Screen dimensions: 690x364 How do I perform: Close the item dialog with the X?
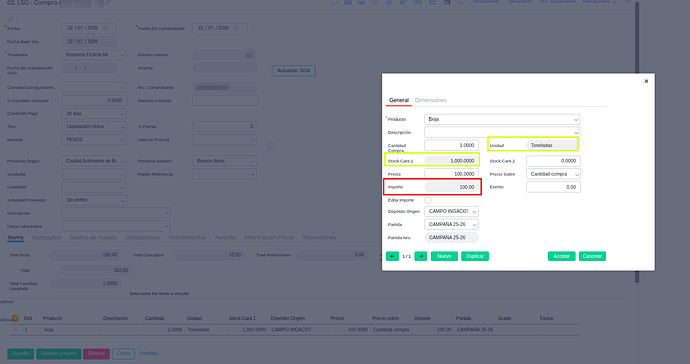click(x=646, y=81)
